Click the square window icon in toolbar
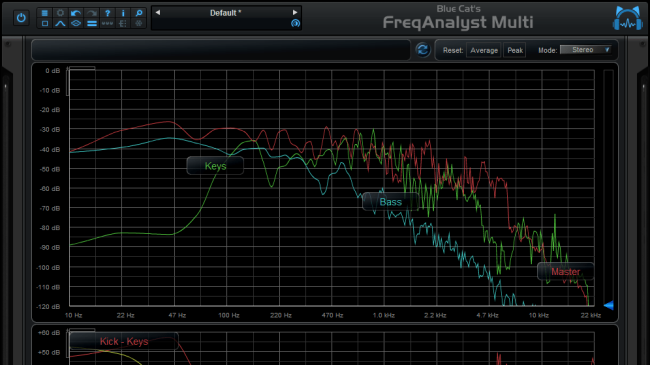This screenshot has height=365, width=650. coord(45,24)
